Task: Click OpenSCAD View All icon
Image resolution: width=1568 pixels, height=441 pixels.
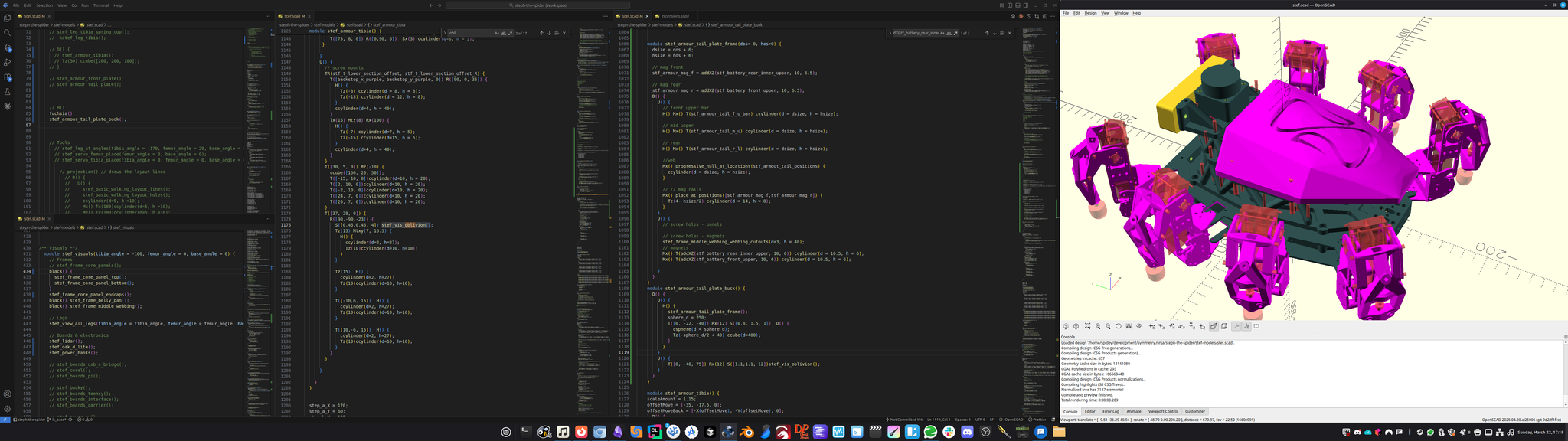Action: coord(1087,326)
